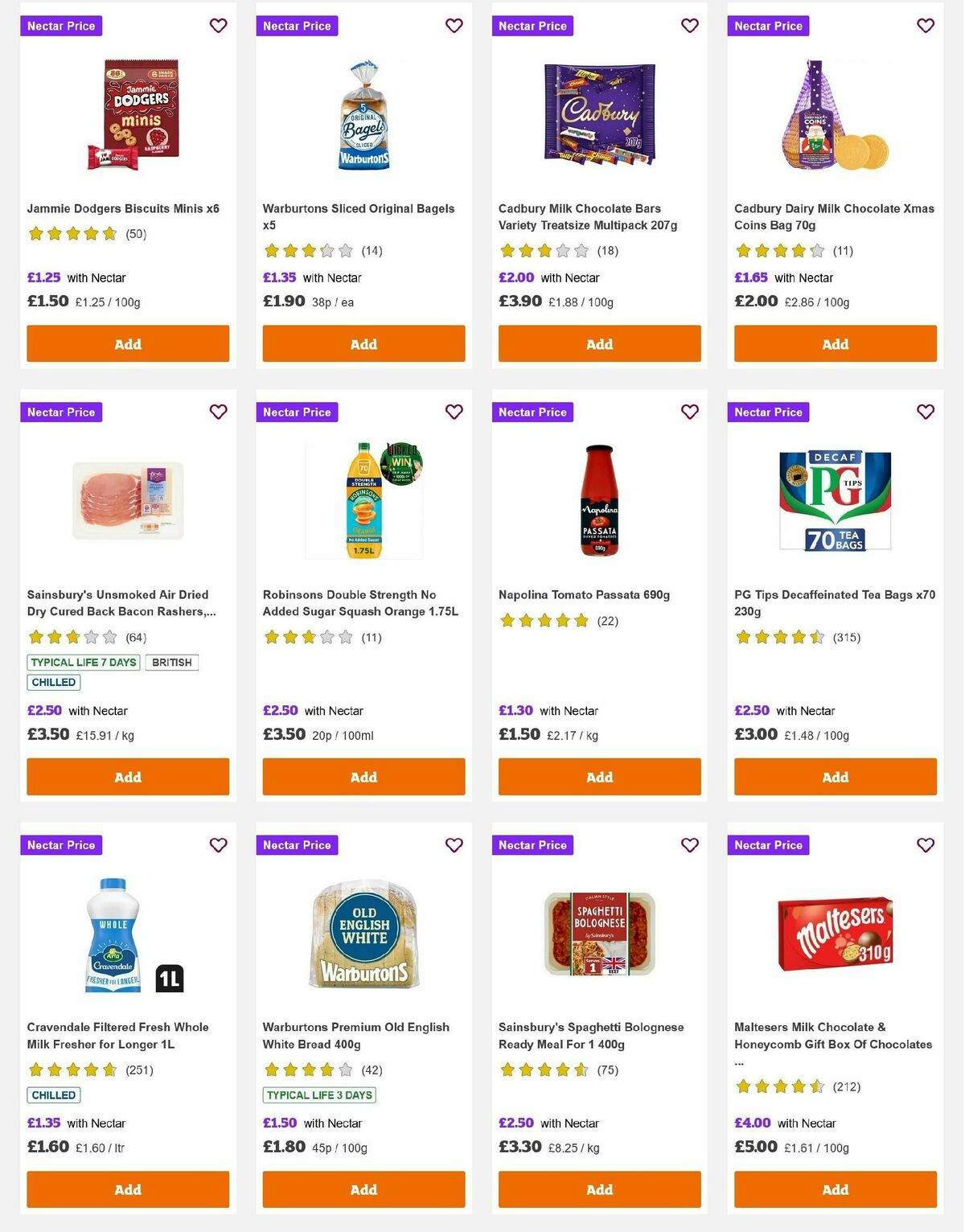Add Maltesers Gift Box to basket
Screen dimensions: 965x1232
835,1189
